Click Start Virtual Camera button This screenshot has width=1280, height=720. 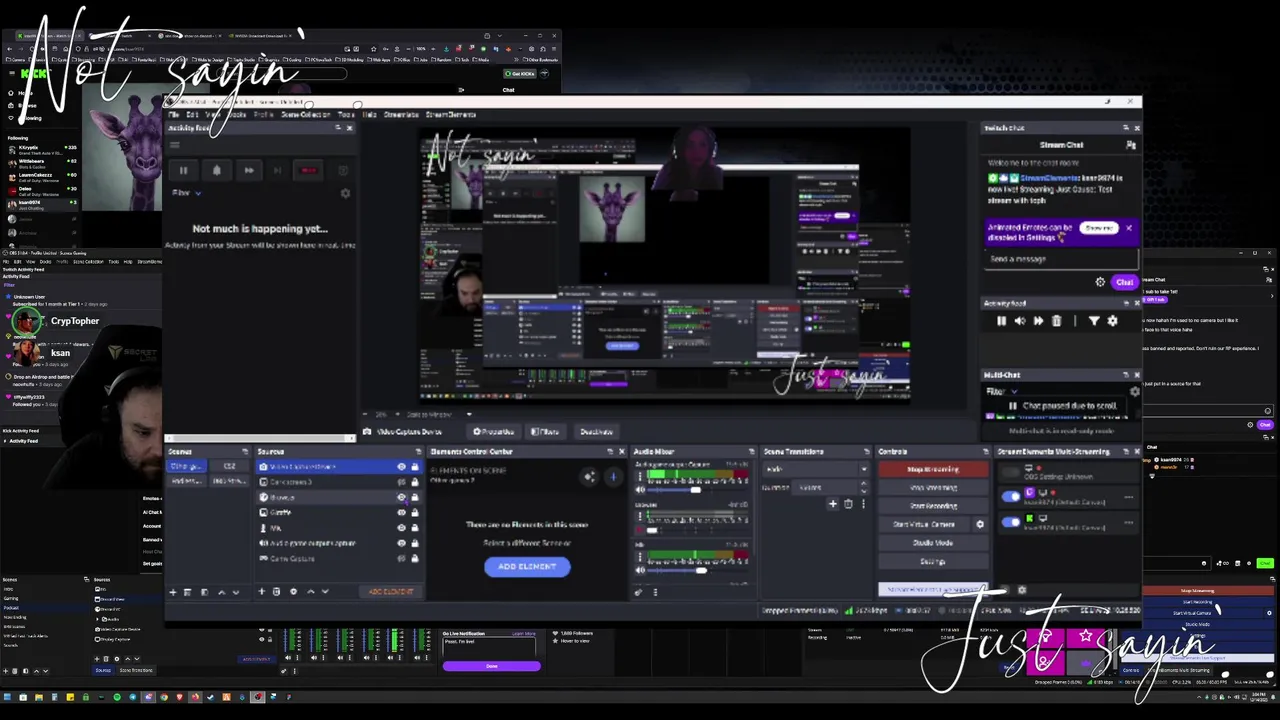925,524
